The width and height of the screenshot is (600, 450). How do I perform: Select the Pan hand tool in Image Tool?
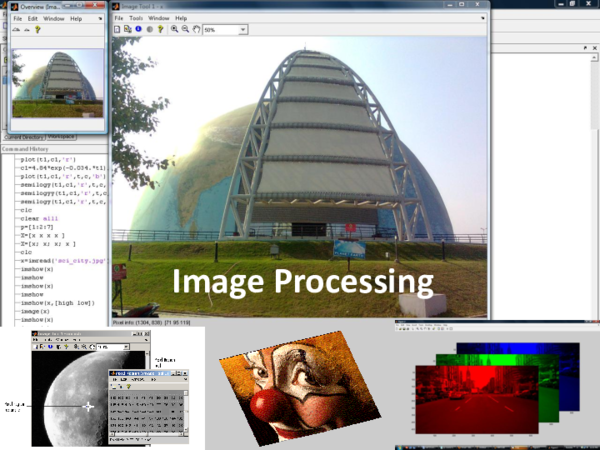point(196,29)
